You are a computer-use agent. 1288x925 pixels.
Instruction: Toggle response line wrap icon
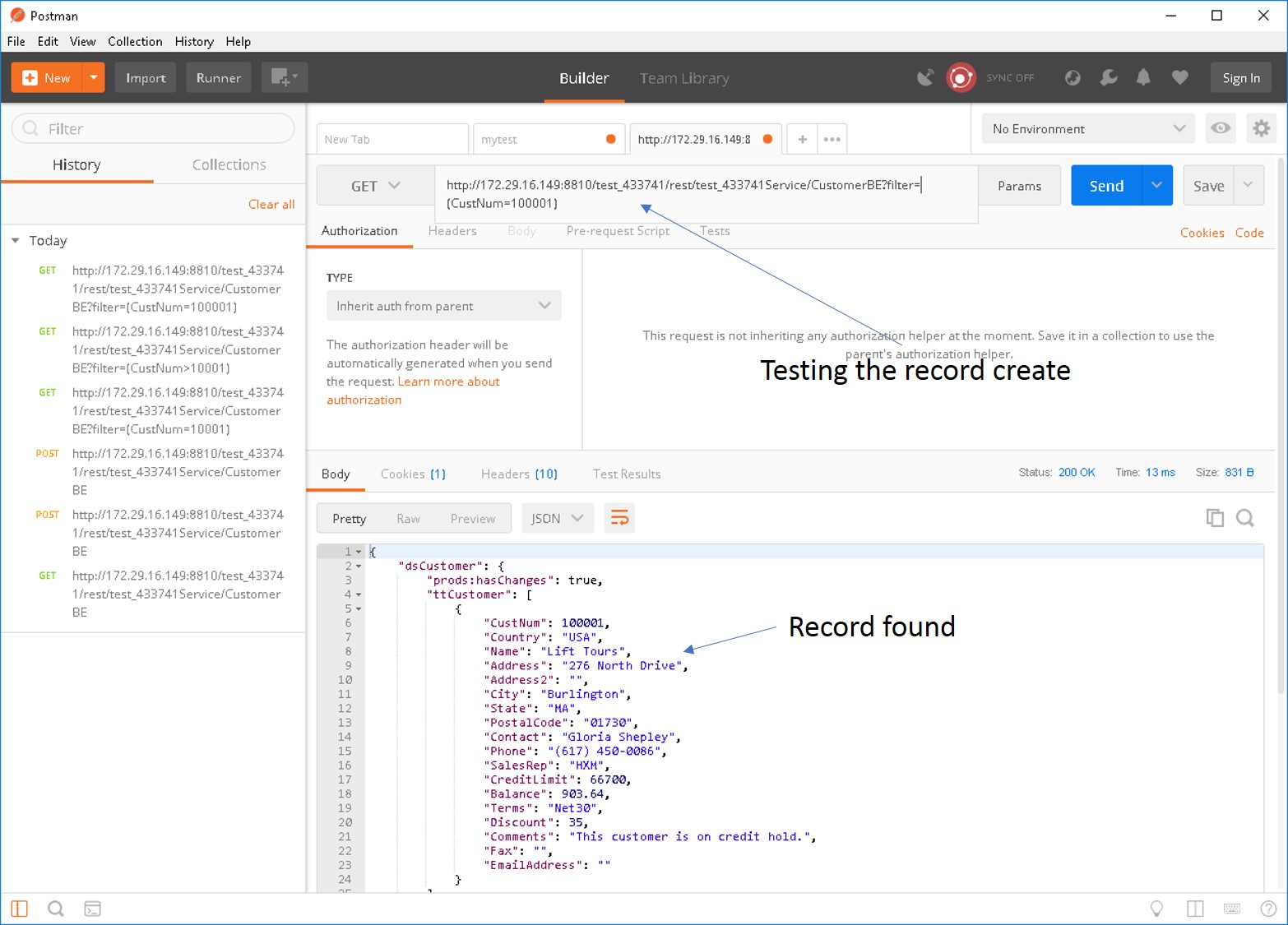(619, 518)
